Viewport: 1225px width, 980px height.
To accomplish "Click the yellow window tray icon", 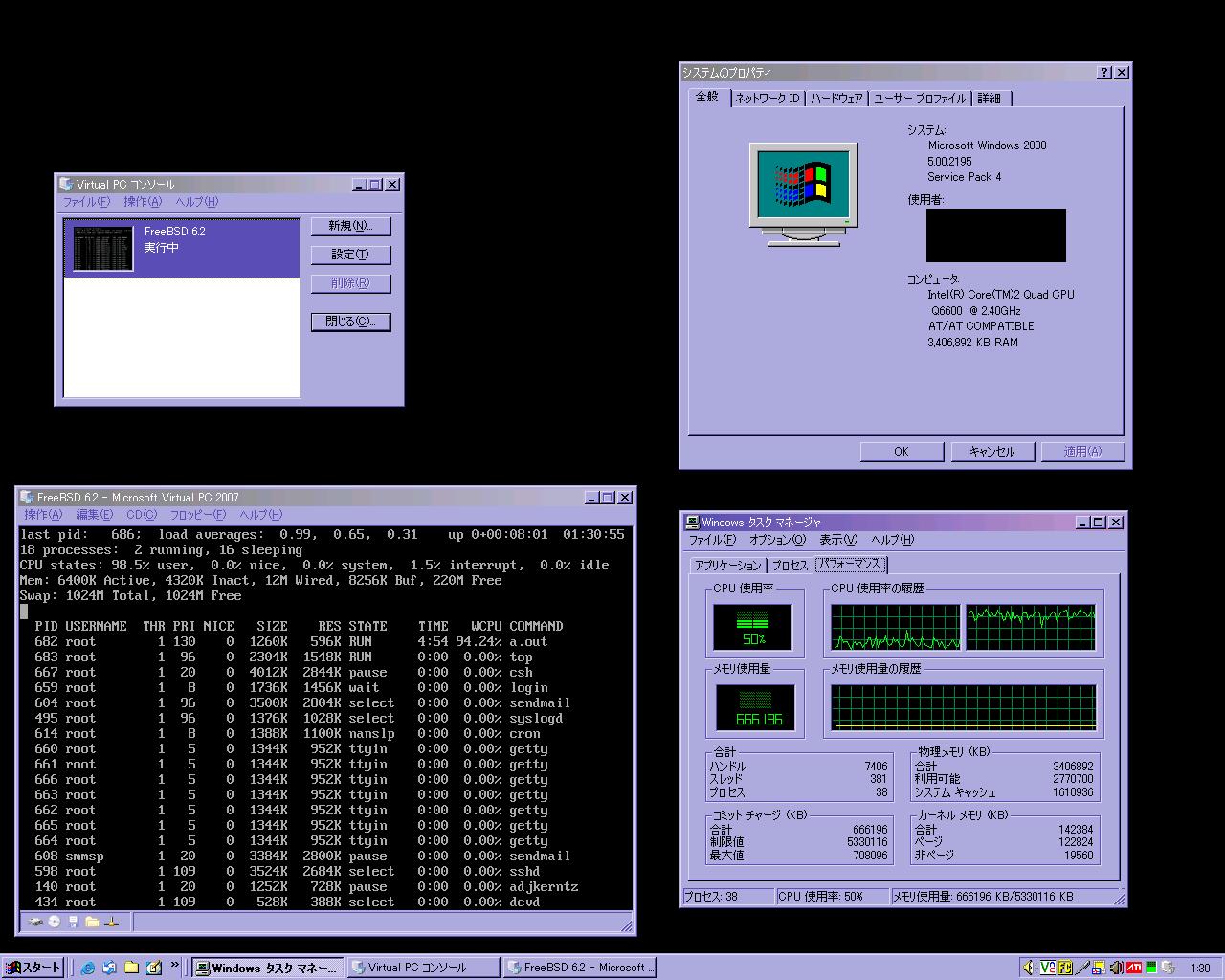I will [x=1100, y=968].
